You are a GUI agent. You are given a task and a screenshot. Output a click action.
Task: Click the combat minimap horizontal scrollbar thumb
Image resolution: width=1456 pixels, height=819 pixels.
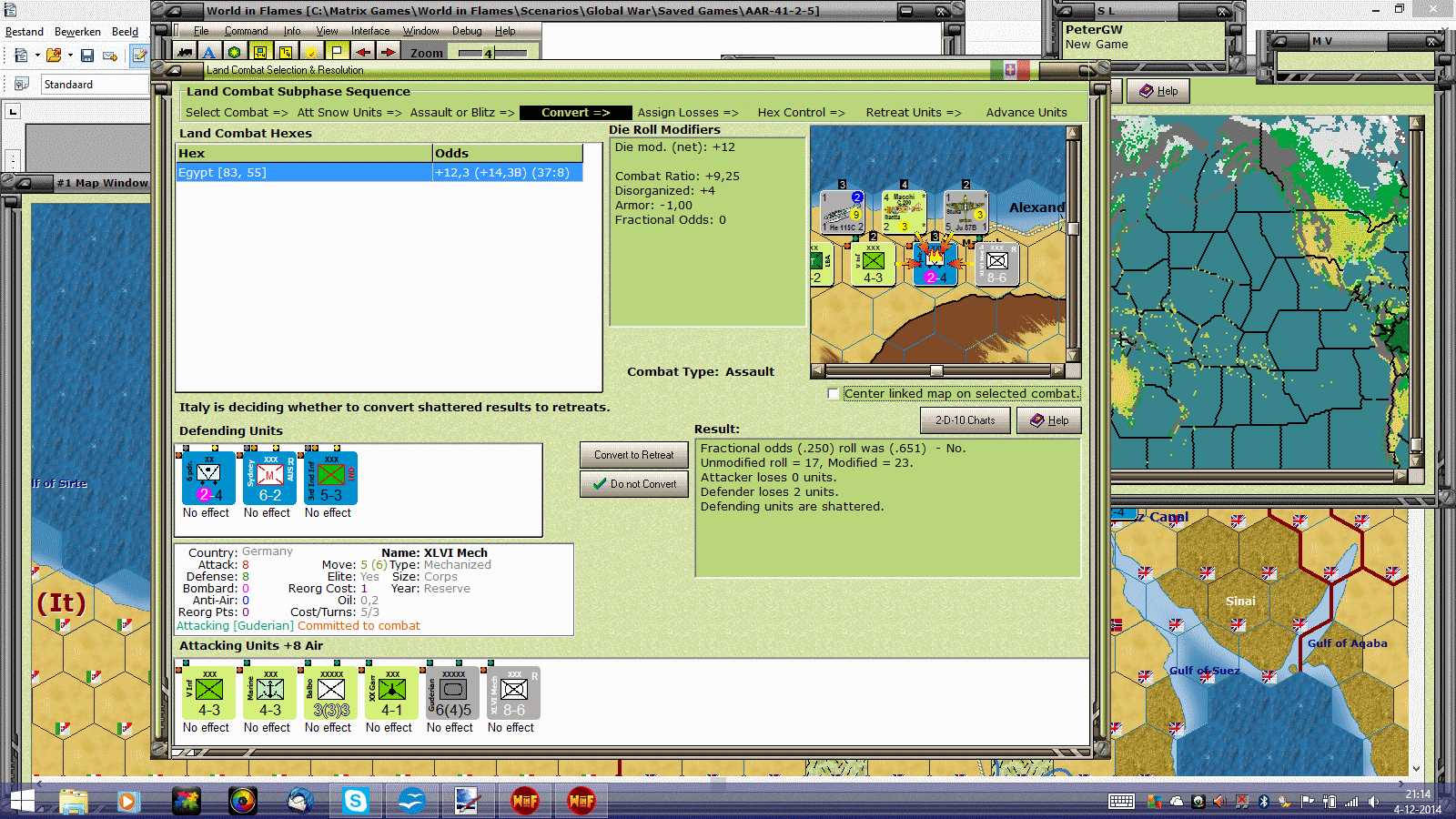pyautogui.click(x=936, y=370)
